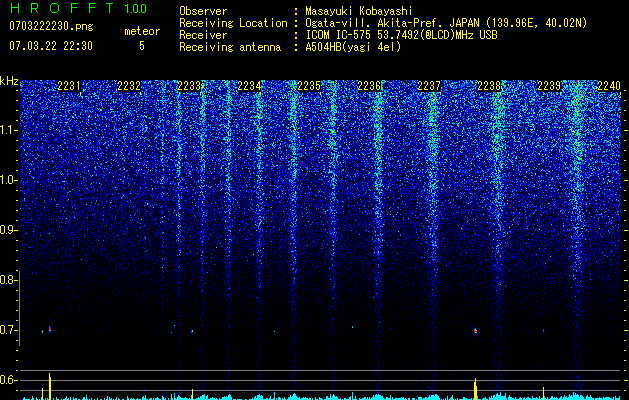Click the antenna value A504HB(yagi 4el)
The image size is (629, 400).
pos(353,47)
